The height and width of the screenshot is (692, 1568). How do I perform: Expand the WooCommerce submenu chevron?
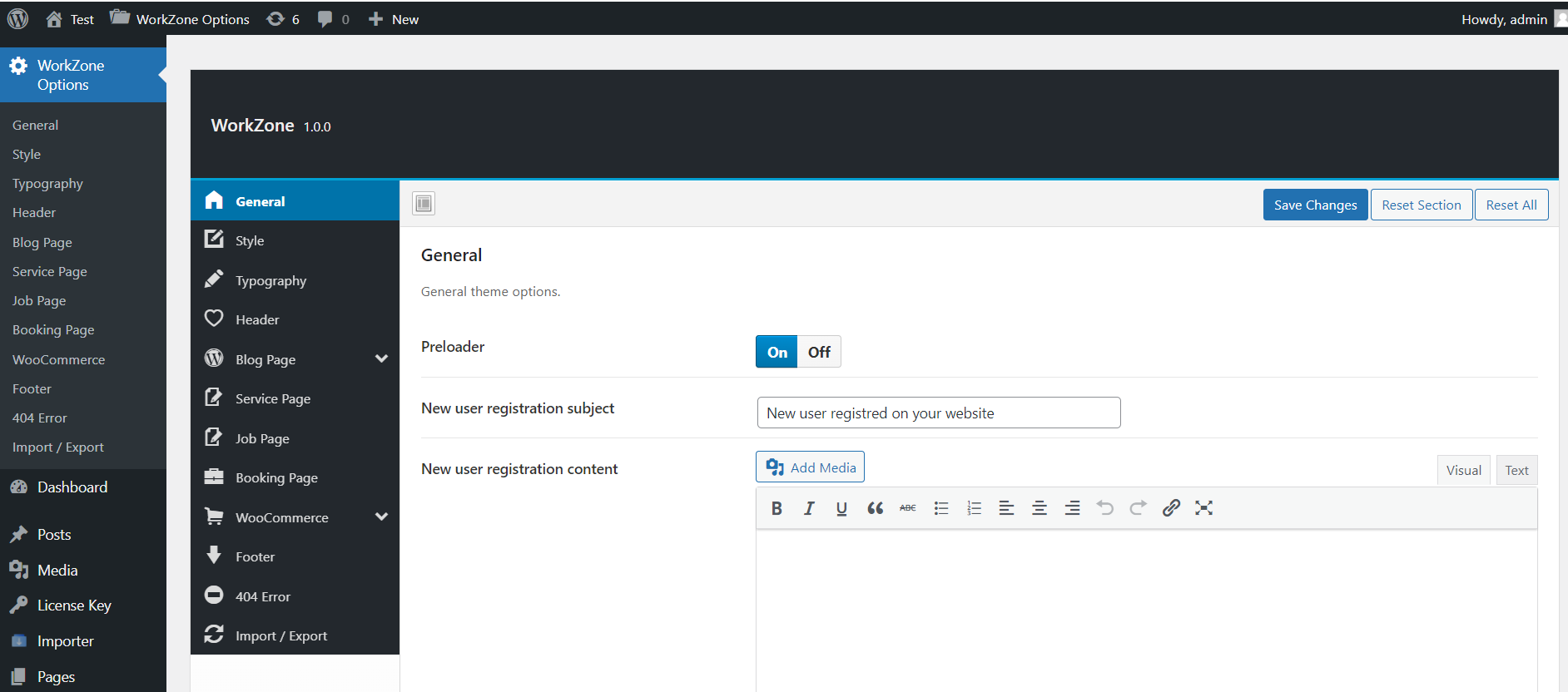381,517
